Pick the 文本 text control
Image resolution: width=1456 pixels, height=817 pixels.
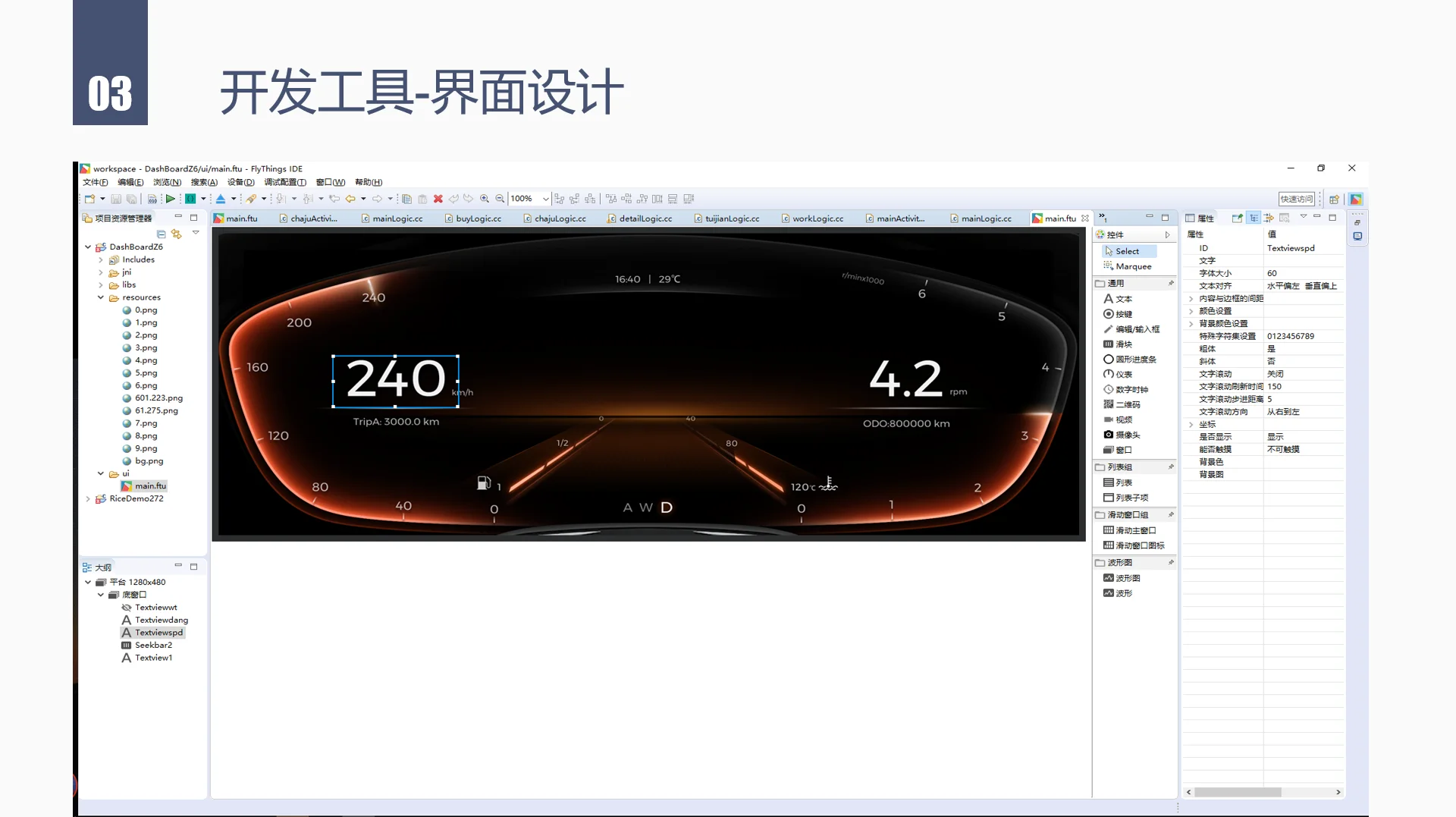point(1119,299)
